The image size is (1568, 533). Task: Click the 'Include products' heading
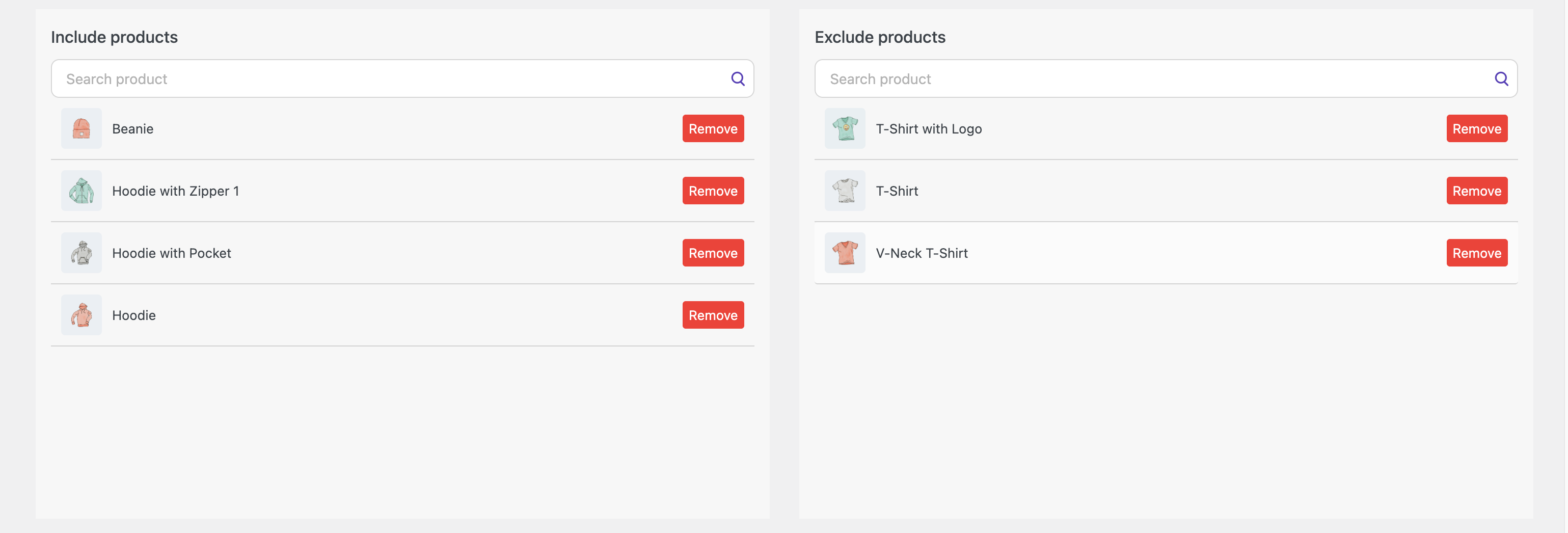tap(115, 37)
